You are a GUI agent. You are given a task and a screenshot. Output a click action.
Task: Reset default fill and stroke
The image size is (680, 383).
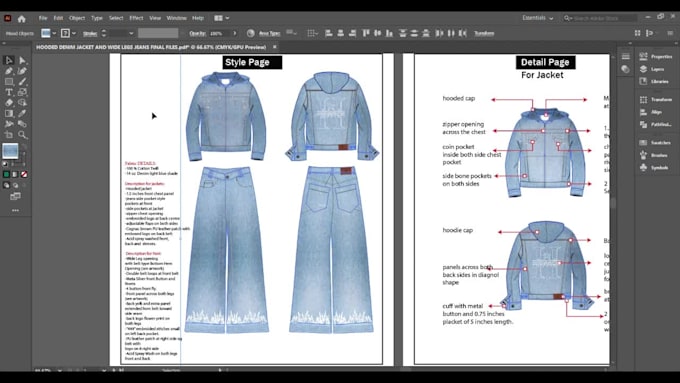(x=5, y=164)
